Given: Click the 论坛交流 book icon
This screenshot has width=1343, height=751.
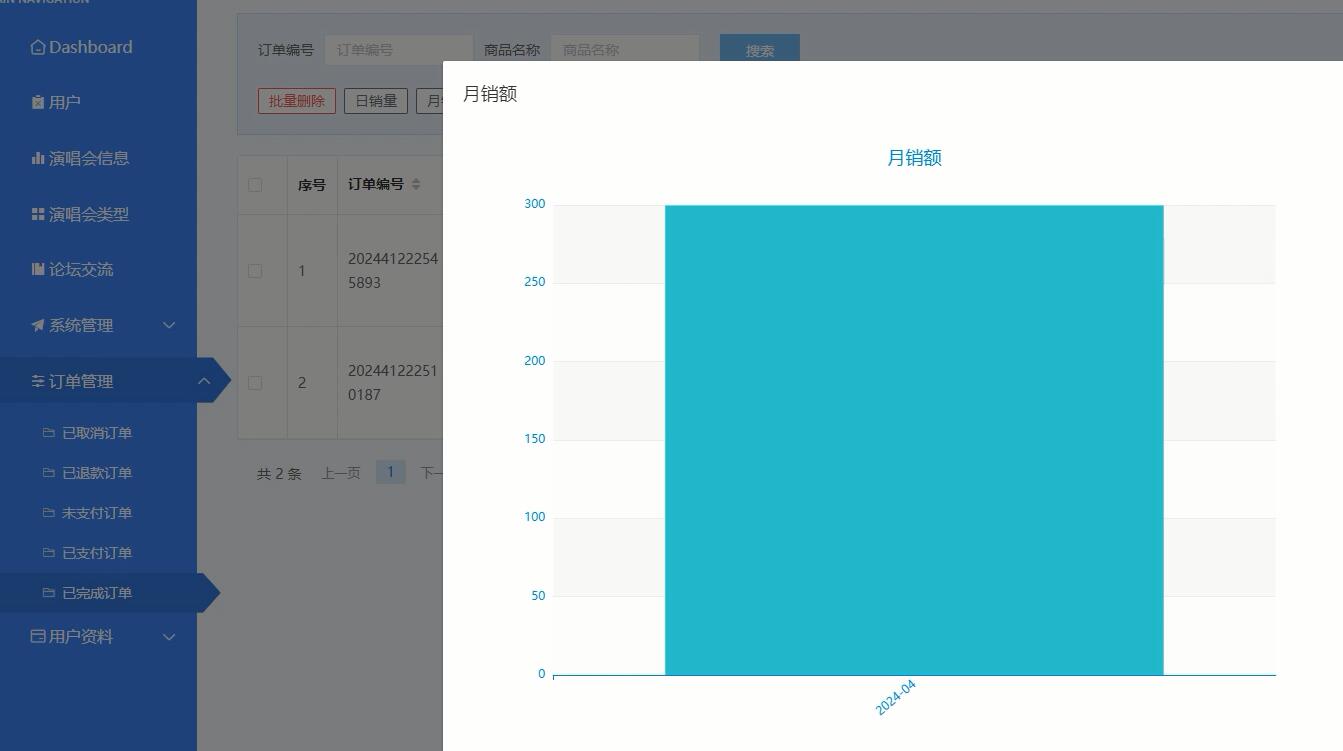Looking at the screenshot, I should pos(38,269).
